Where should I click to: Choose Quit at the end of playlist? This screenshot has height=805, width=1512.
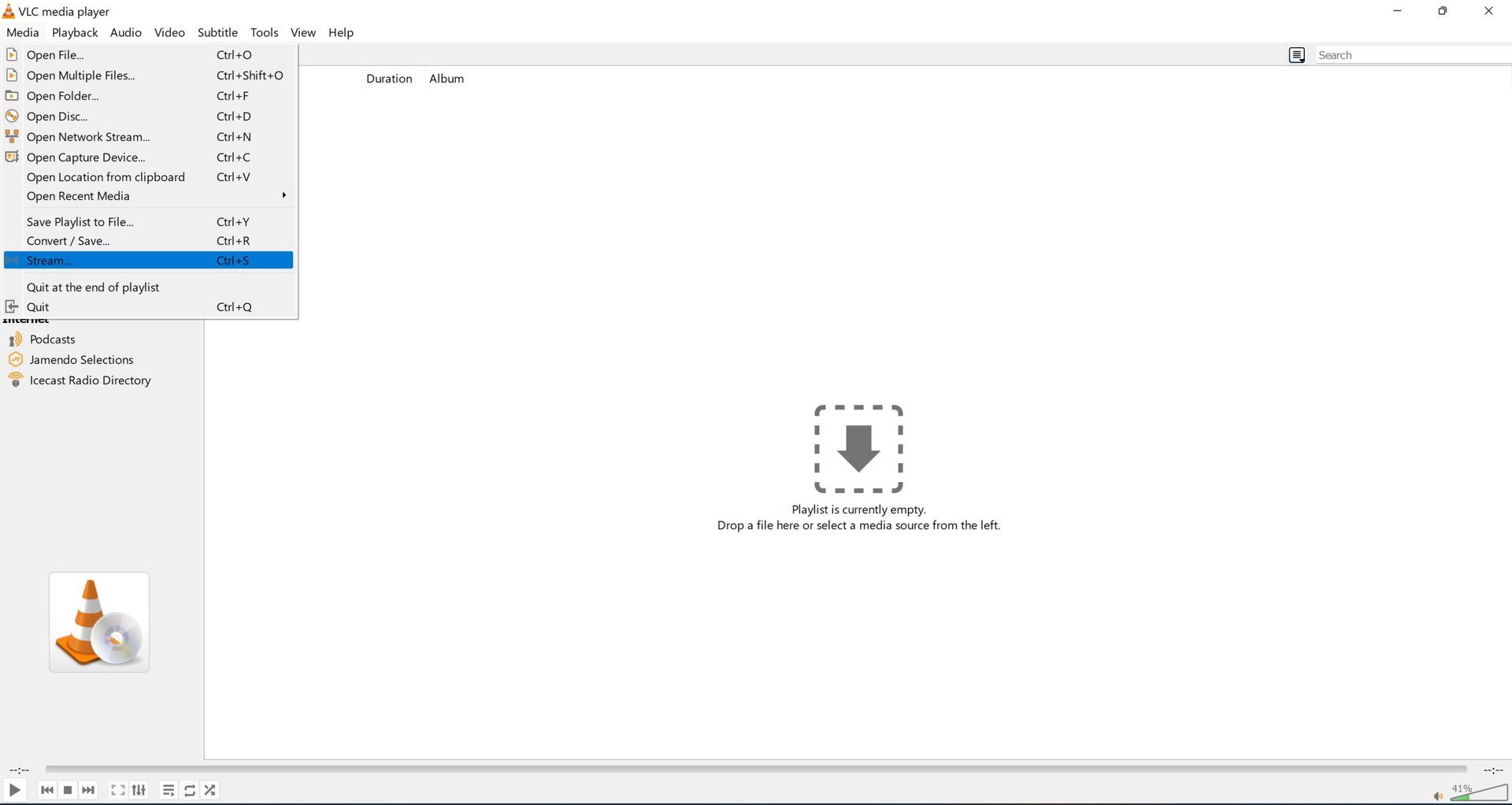pyautogui.click(x=92, y=287)
